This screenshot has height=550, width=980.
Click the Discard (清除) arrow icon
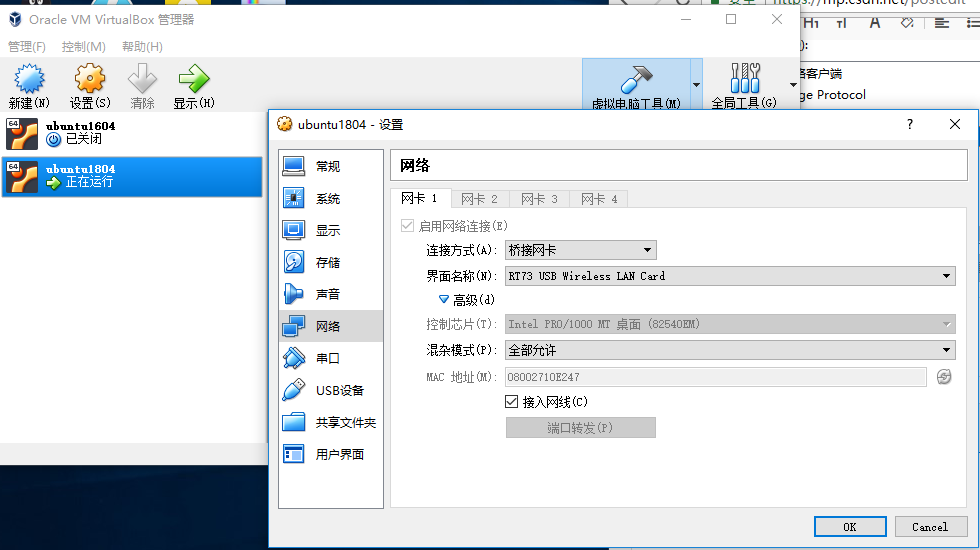click(x=142, y=79)
